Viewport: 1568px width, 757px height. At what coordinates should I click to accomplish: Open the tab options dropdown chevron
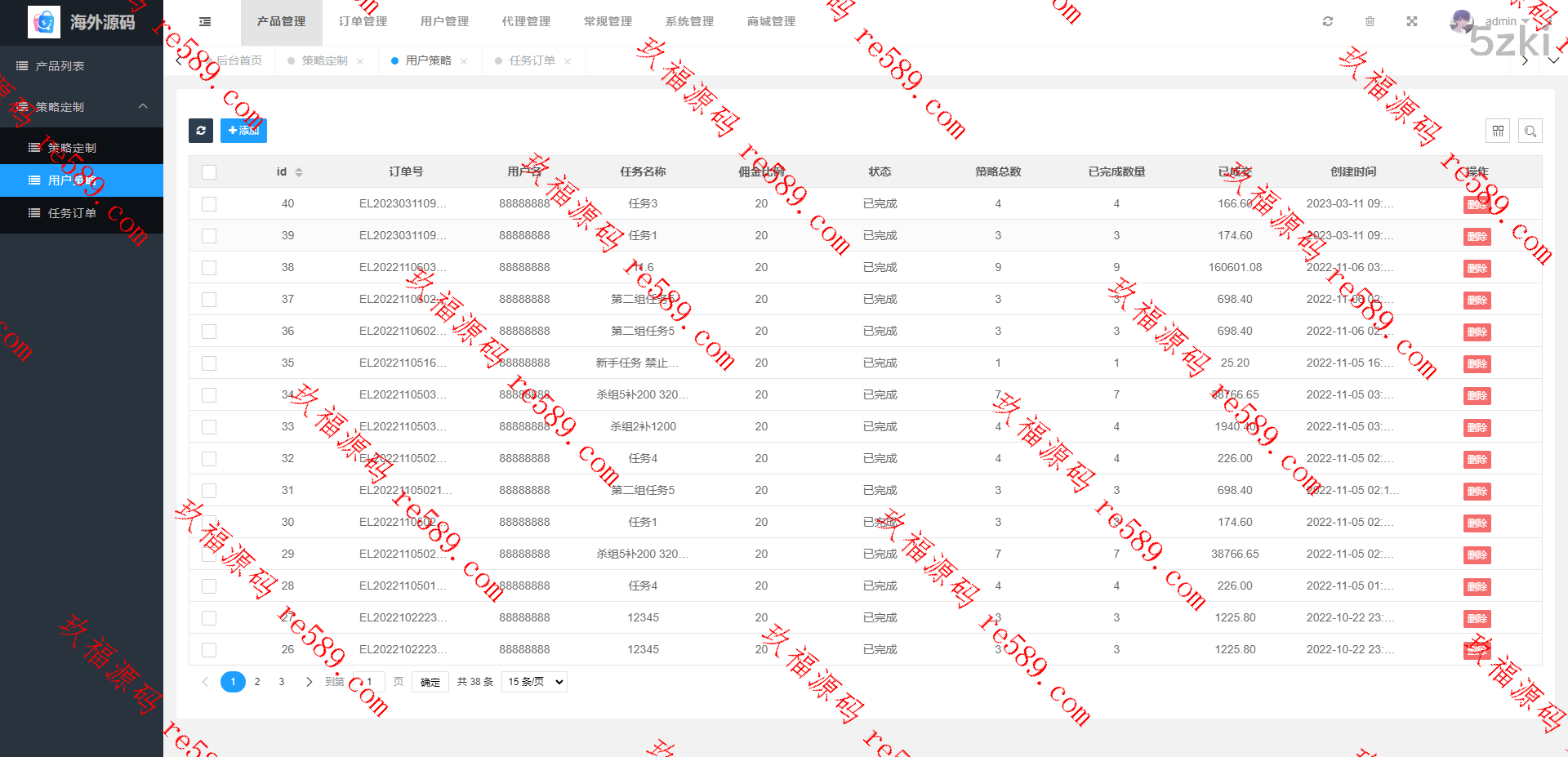(1553, 60)
